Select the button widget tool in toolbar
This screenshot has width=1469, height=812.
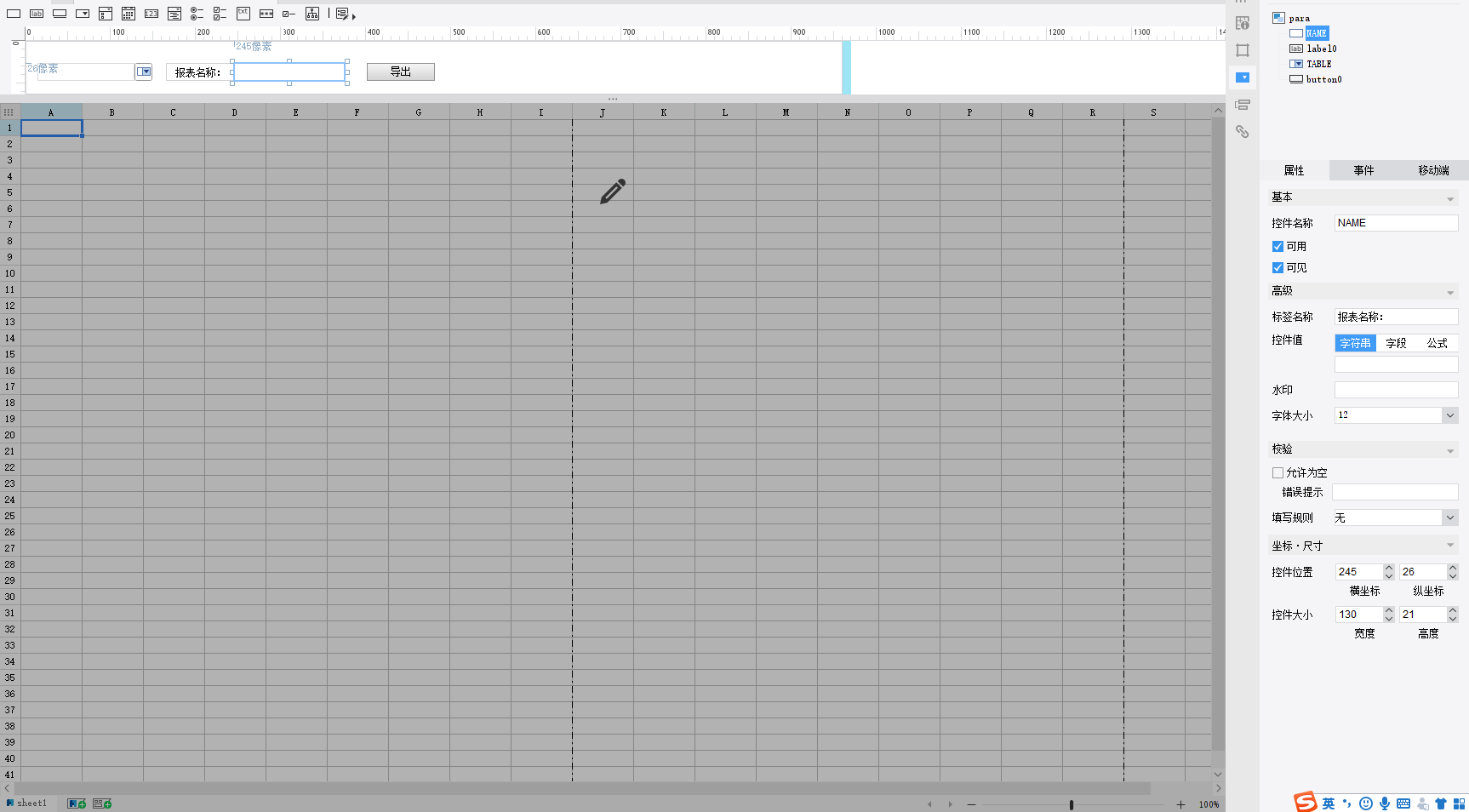(x=60, y=14)
